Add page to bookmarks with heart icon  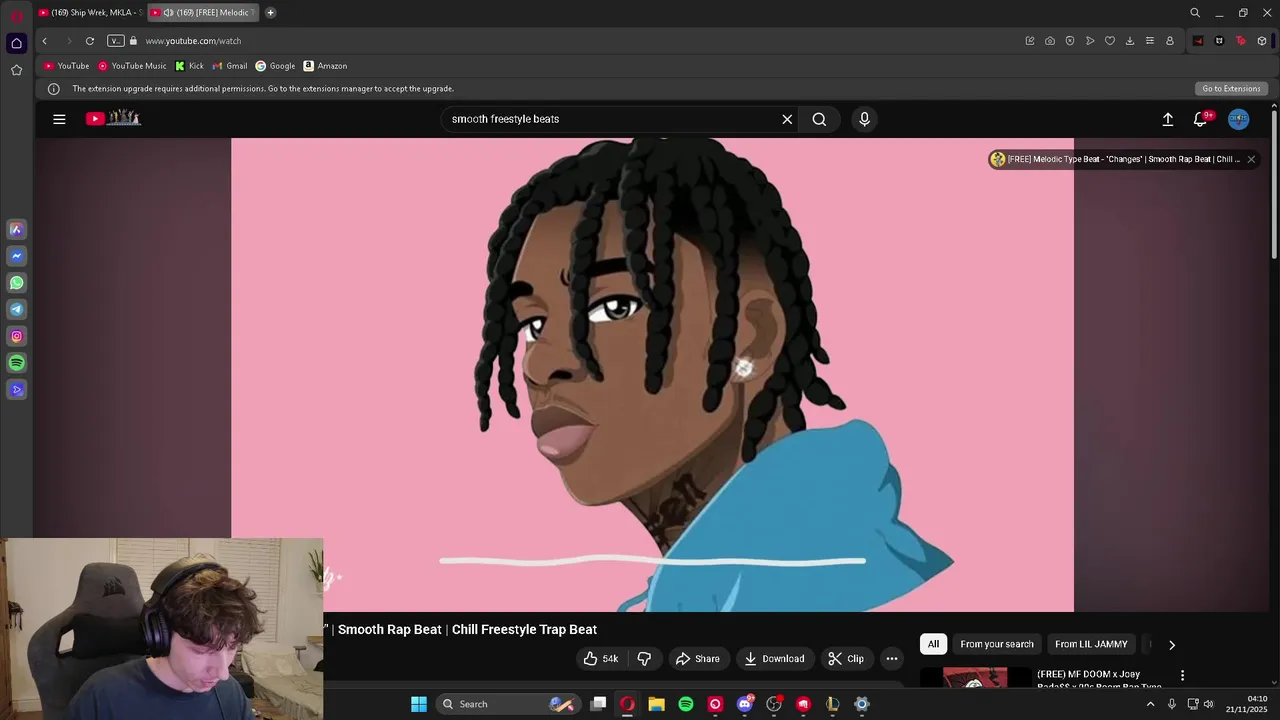pyautogui.click(x=1110, y=41)
